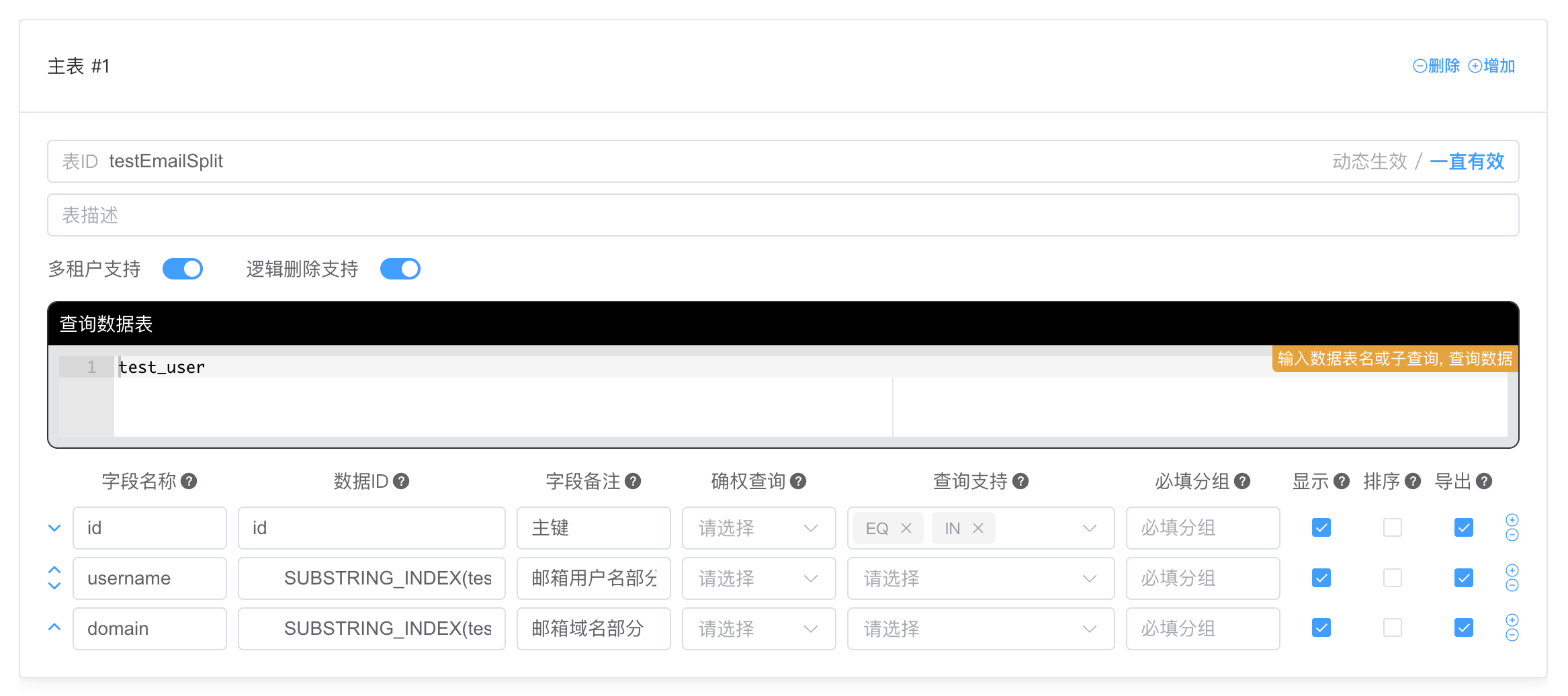Click the remove-row minus icon on domain row

point(1512,636)
